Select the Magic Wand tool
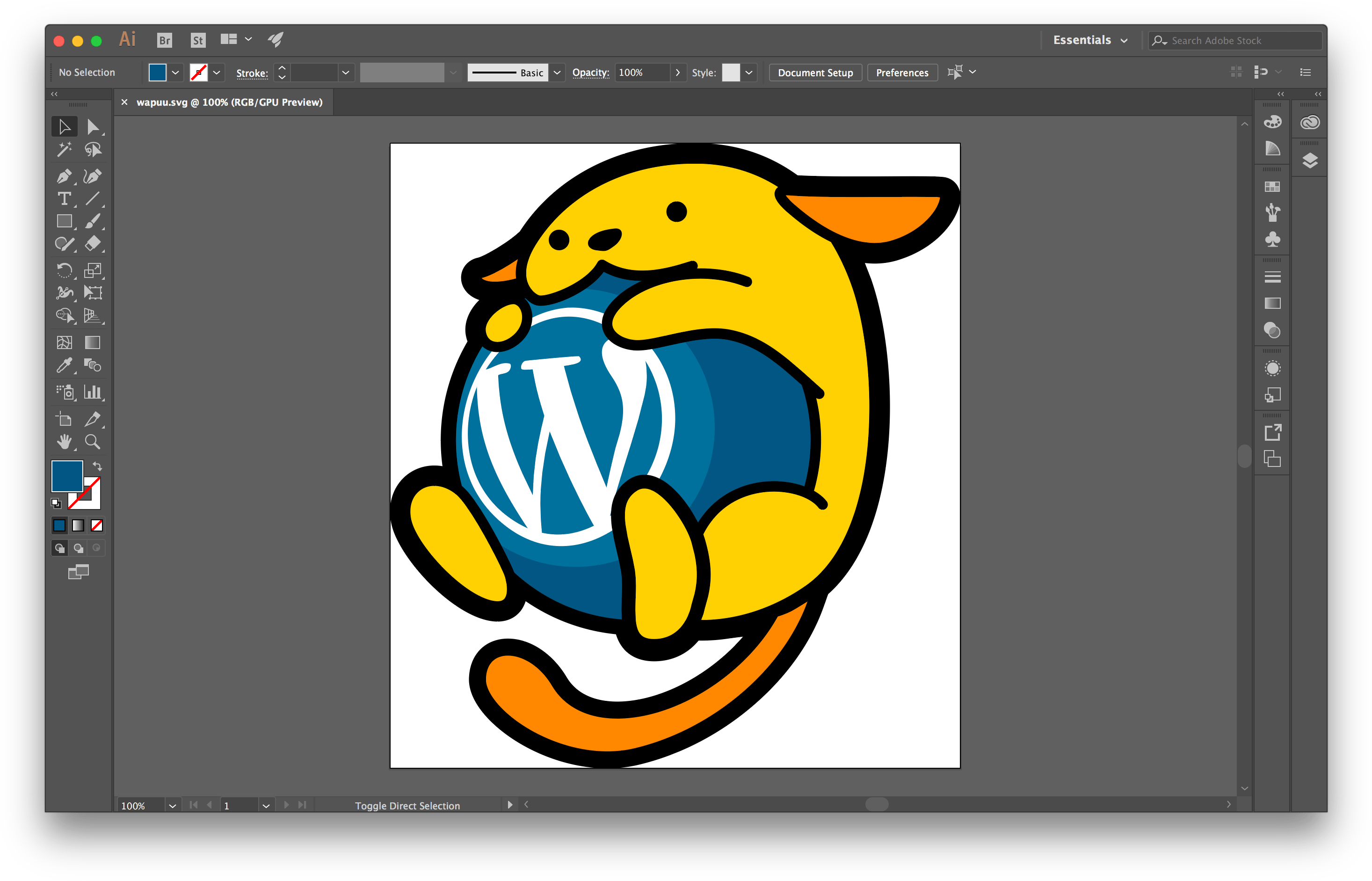This screenshot has height=881, width=1372. [x=65, y=149]
